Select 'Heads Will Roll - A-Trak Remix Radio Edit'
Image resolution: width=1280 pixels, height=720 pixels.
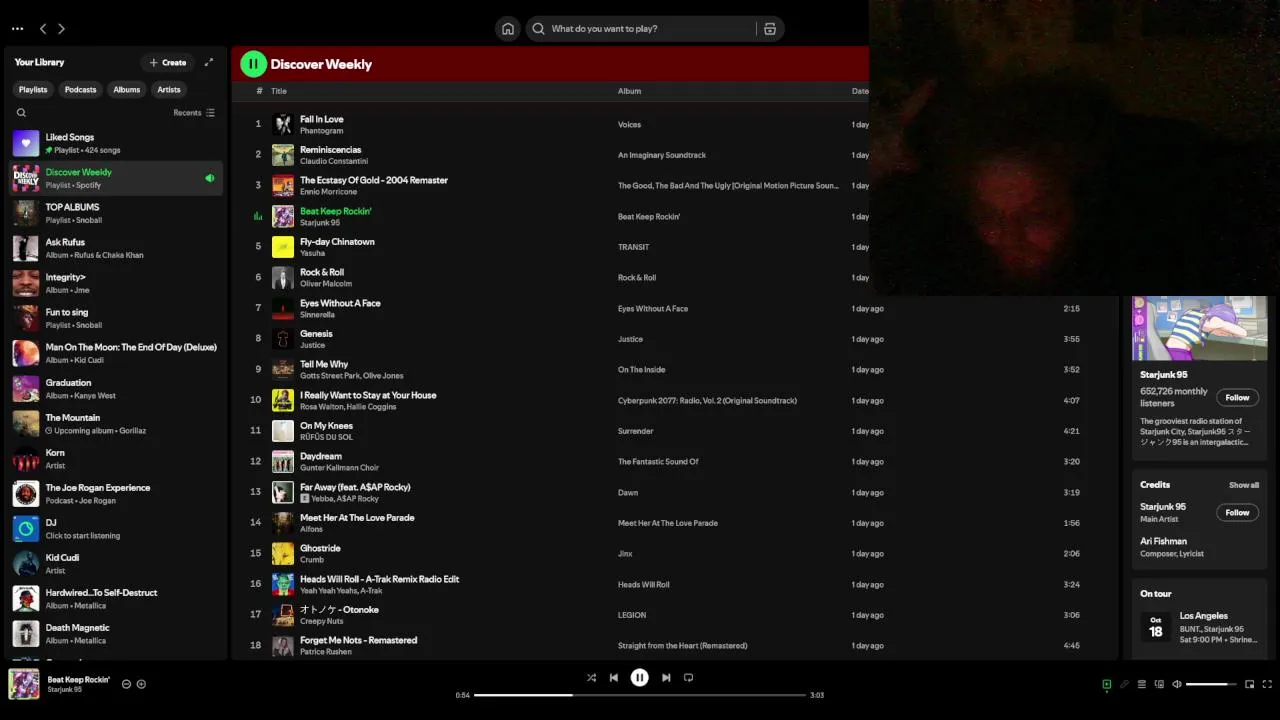pos(379,579)
